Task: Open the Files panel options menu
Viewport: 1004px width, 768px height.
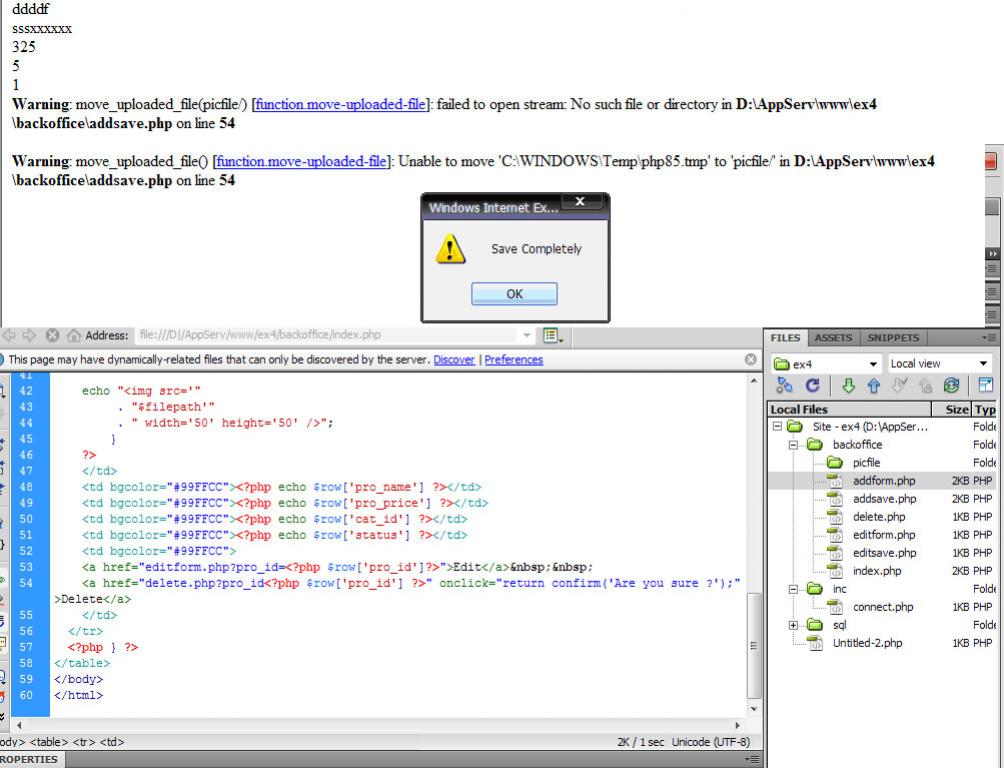Action: 987,338
